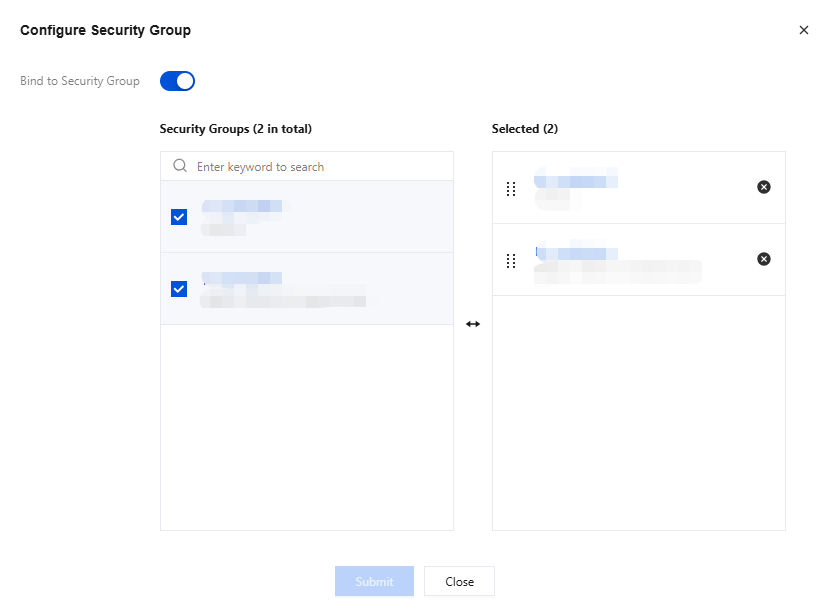Toggle the Bind to Security Group switch
This screenshot has height=616, width=831.
pos(177,81)
